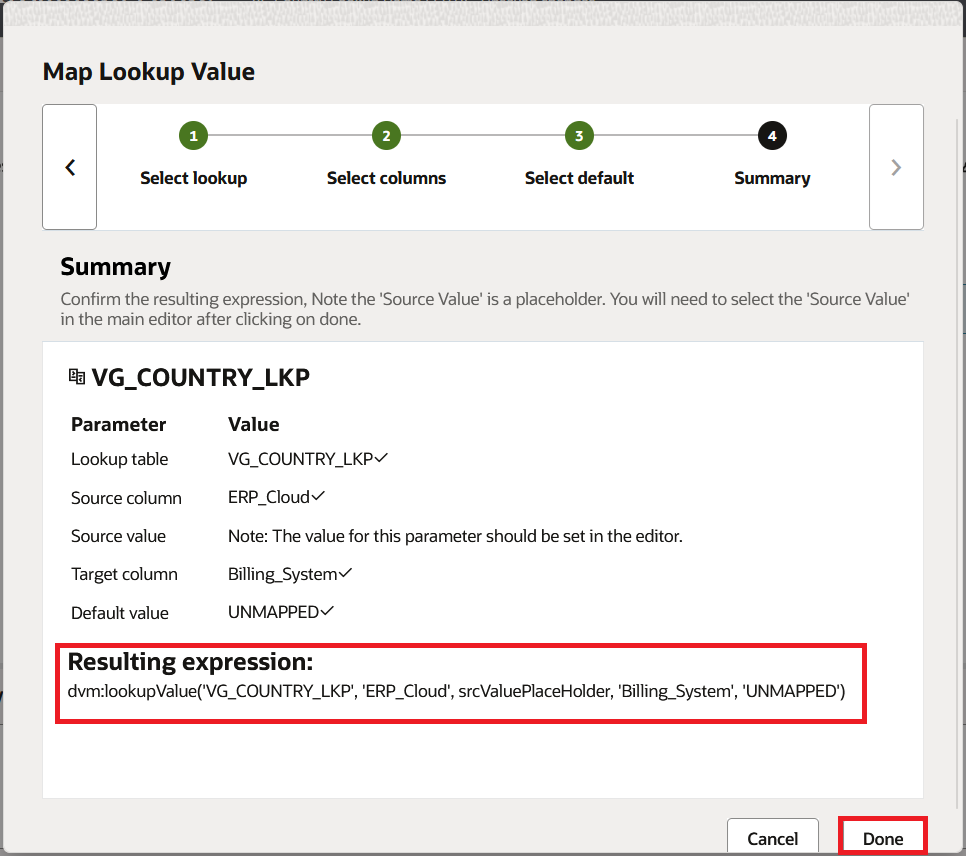Select the Summary step label
The height and width of the screenshot is (856, 966).
tap(772, 178)
